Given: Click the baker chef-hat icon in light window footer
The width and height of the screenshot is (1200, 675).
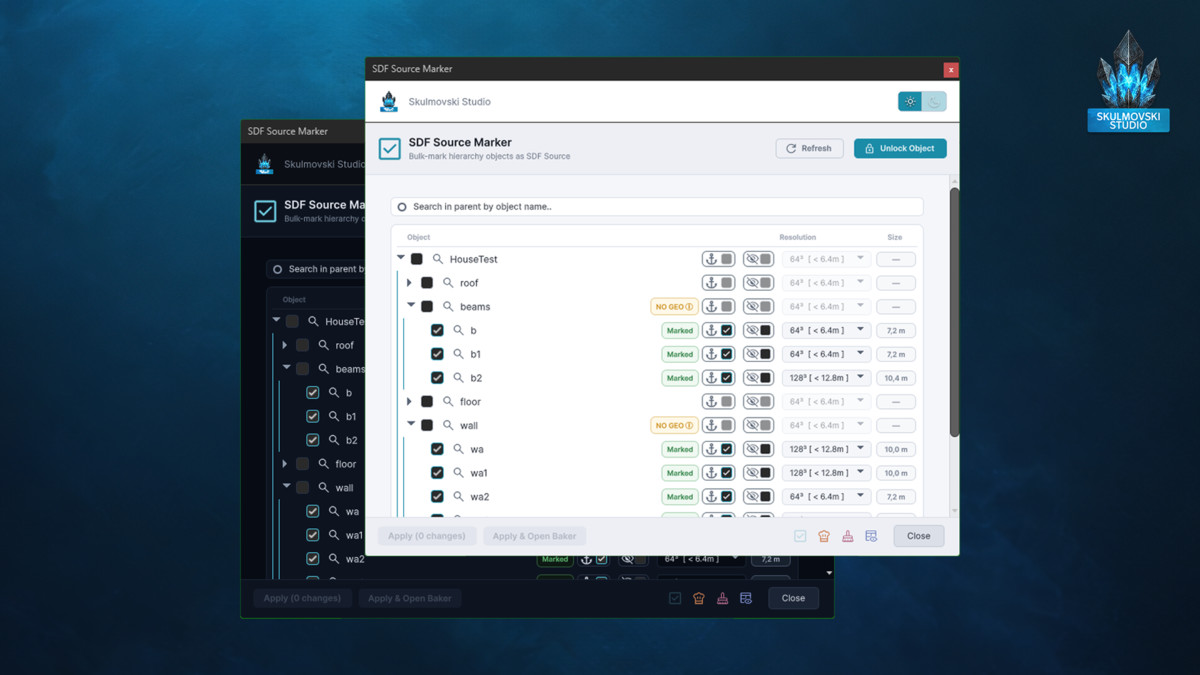Looking at the screenshot, I should (824, 536).
